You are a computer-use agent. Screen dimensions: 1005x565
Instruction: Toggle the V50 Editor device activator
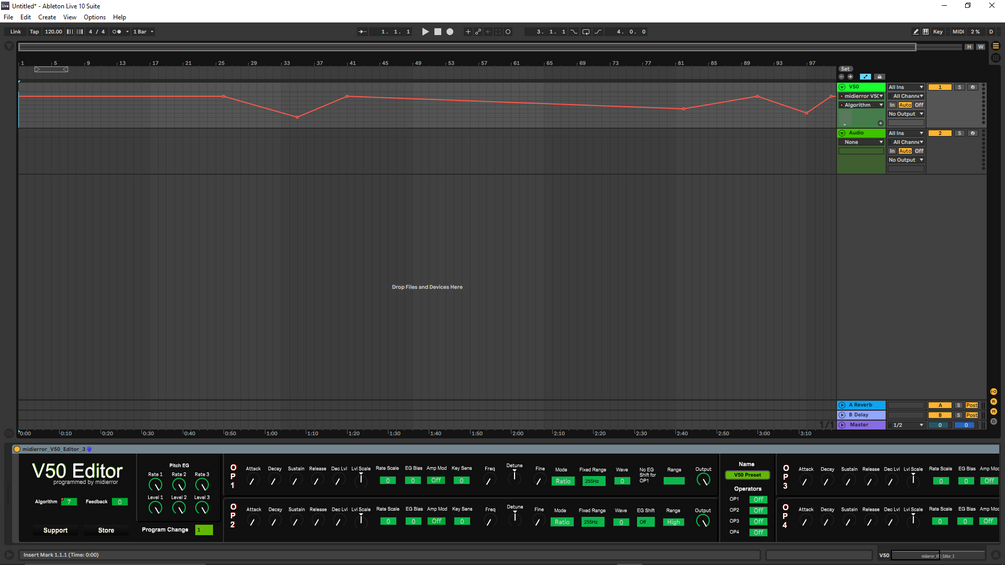(17, 449)
